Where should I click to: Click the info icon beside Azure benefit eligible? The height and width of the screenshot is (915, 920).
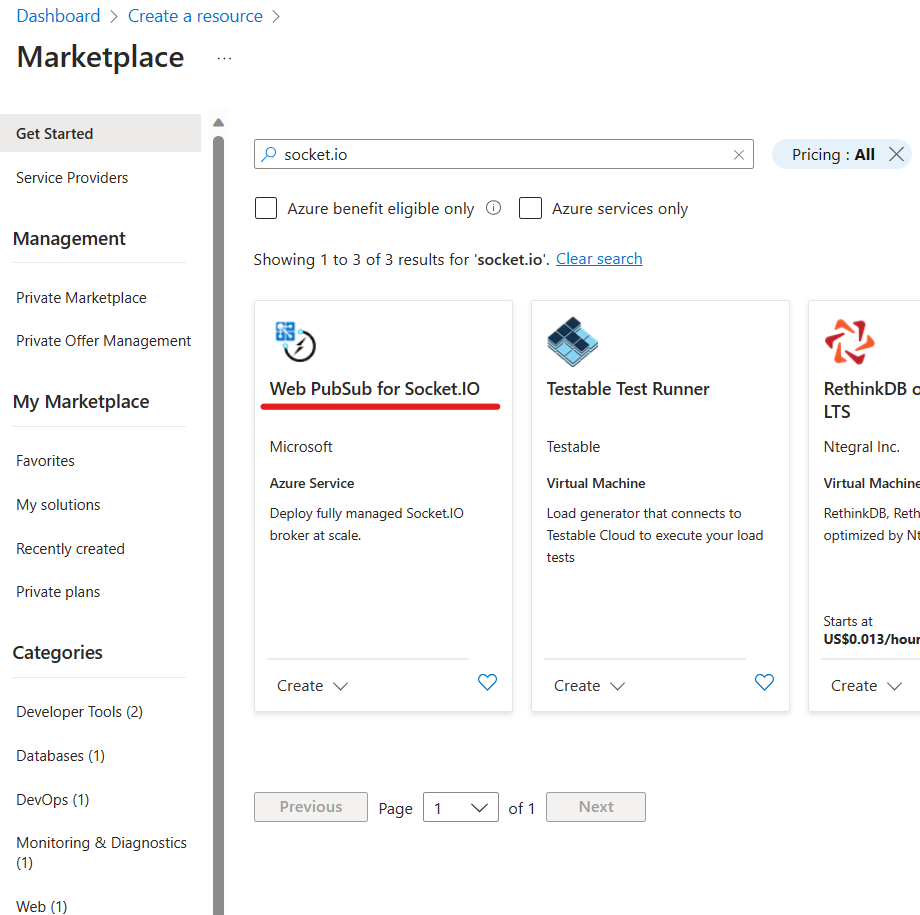point(492,208)
